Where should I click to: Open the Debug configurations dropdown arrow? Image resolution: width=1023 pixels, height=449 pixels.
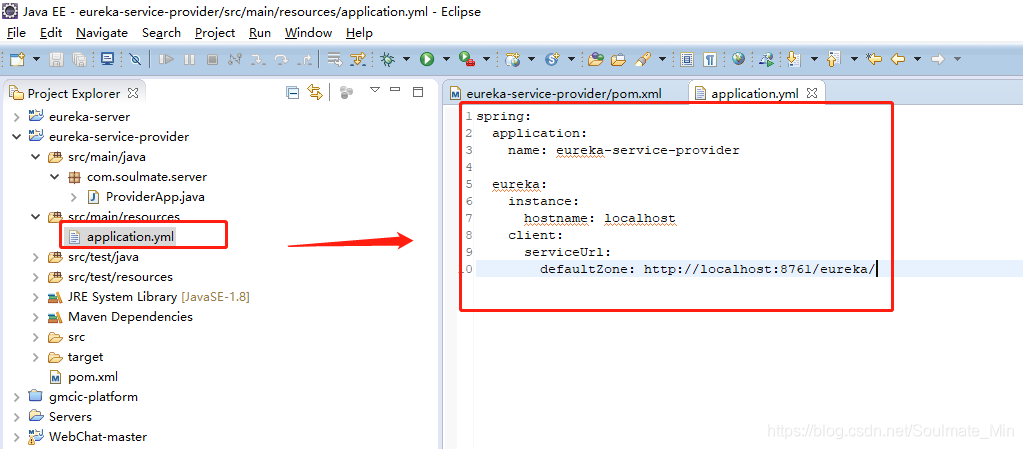point(406,59)
